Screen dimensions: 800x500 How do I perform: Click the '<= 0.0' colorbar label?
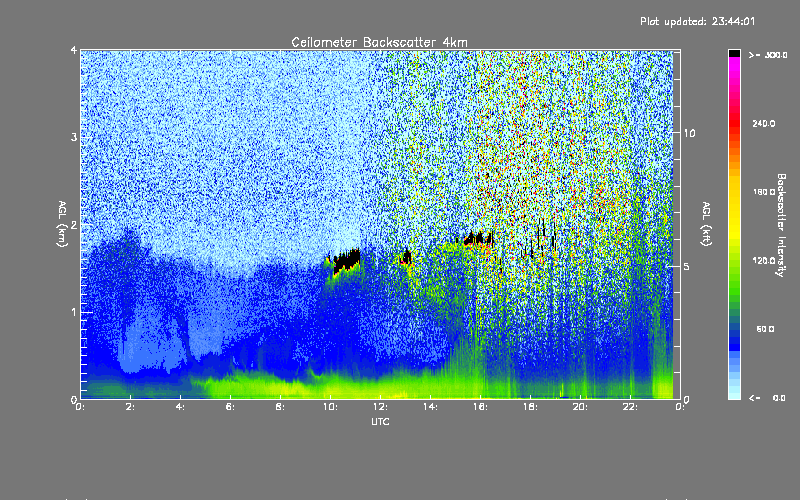767,398
